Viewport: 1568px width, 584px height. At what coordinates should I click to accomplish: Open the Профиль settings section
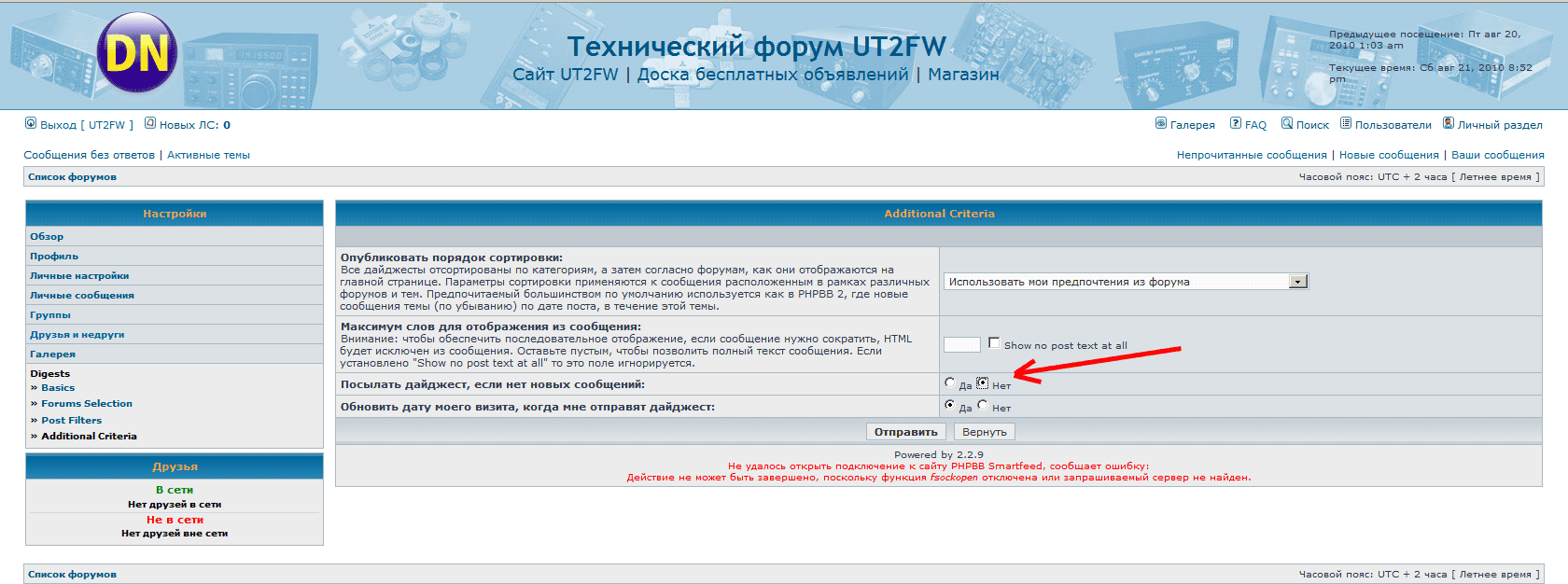click(x=54, y=257)
